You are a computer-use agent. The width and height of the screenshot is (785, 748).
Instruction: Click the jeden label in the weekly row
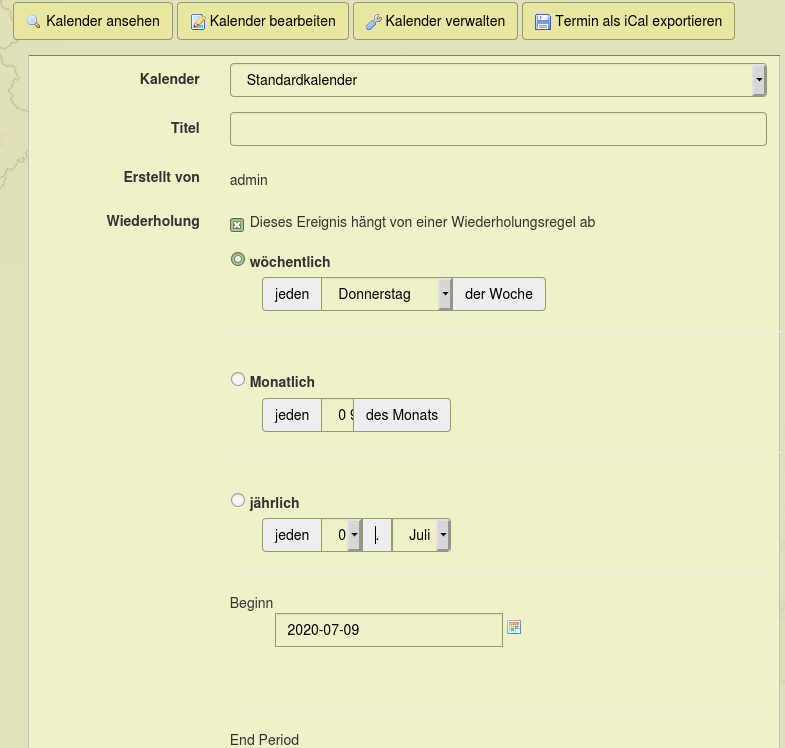point(292,294)
